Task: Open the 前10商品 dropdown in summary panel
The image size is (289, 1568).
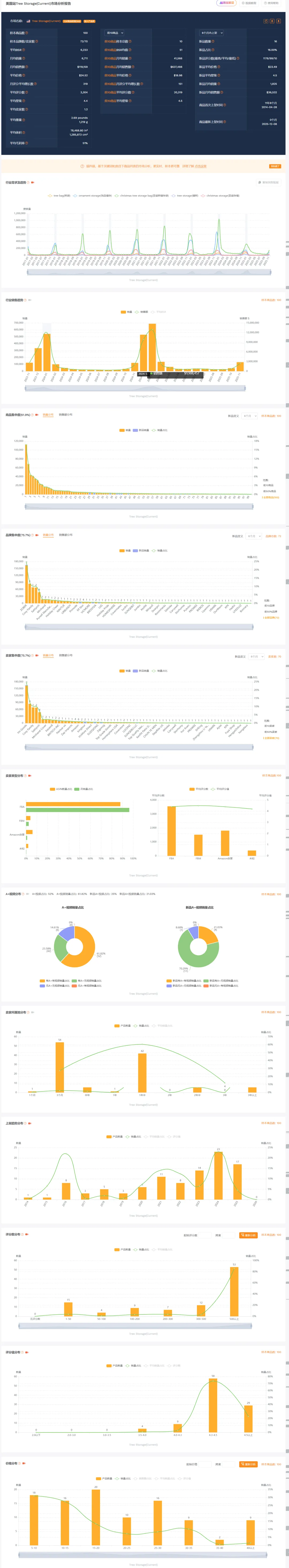Action: click(x=114, y=33)
